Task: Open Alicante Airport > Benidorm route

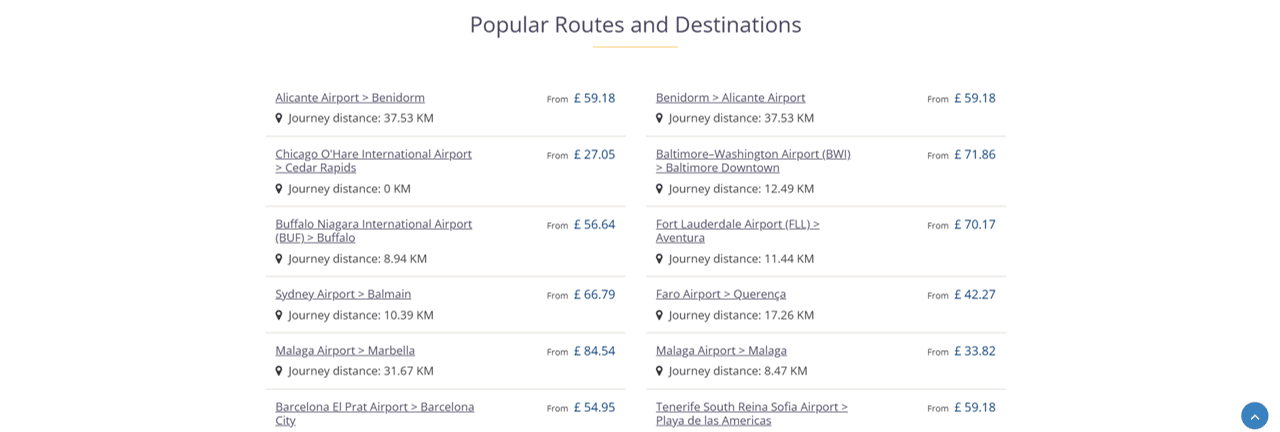Action: point(350,98)
